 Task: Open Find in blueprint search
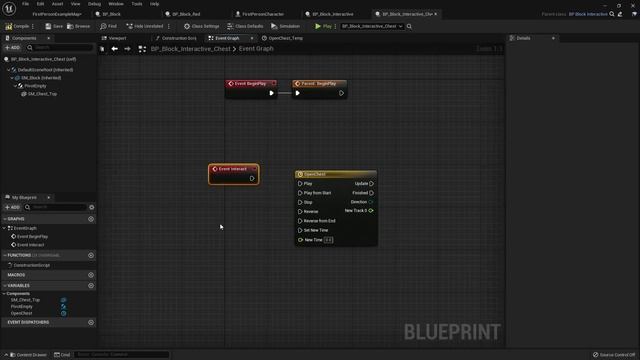[108, 26]
